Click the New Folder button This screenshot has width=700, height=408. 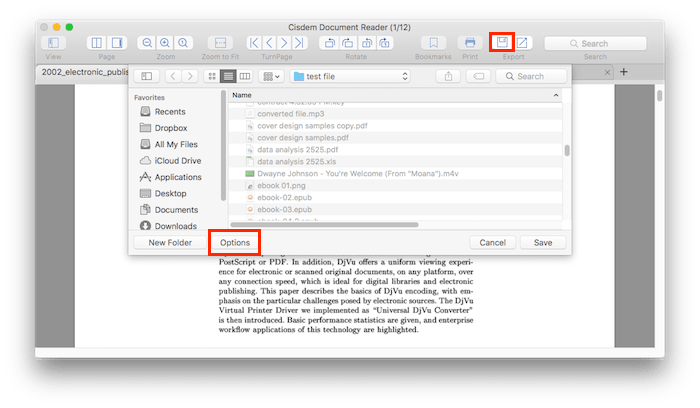tap(170, 242)
